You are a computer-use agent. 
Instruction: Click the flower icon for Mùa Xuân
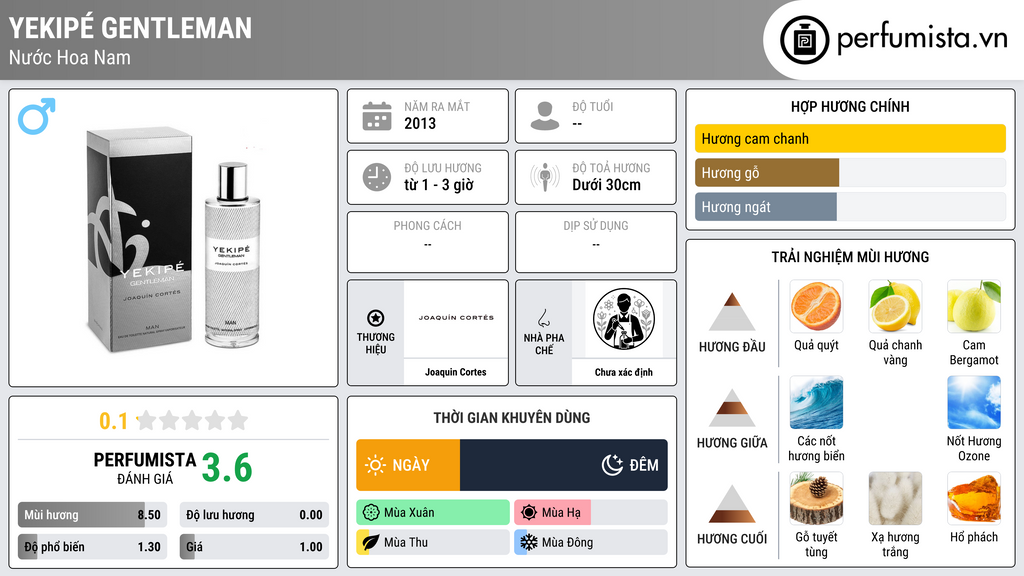[371, 513]
